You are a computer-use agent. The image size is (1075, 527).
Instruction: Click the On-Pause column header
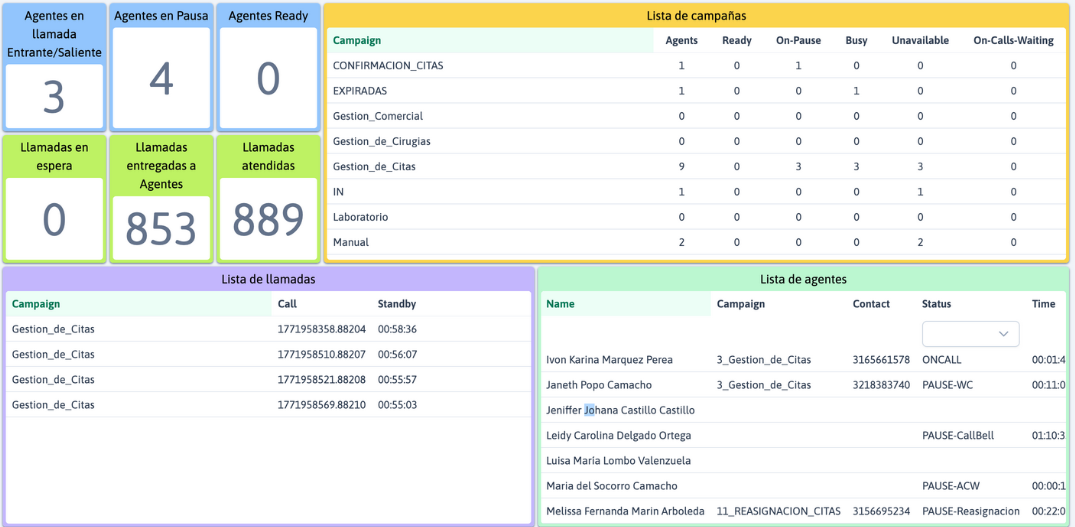click(798, 41)
